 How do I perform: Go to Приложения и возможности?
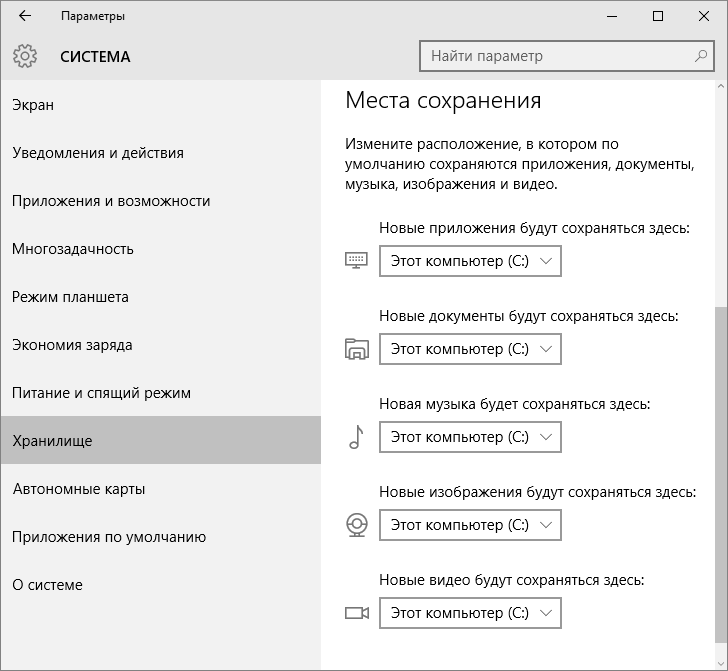tap(111, 201)
